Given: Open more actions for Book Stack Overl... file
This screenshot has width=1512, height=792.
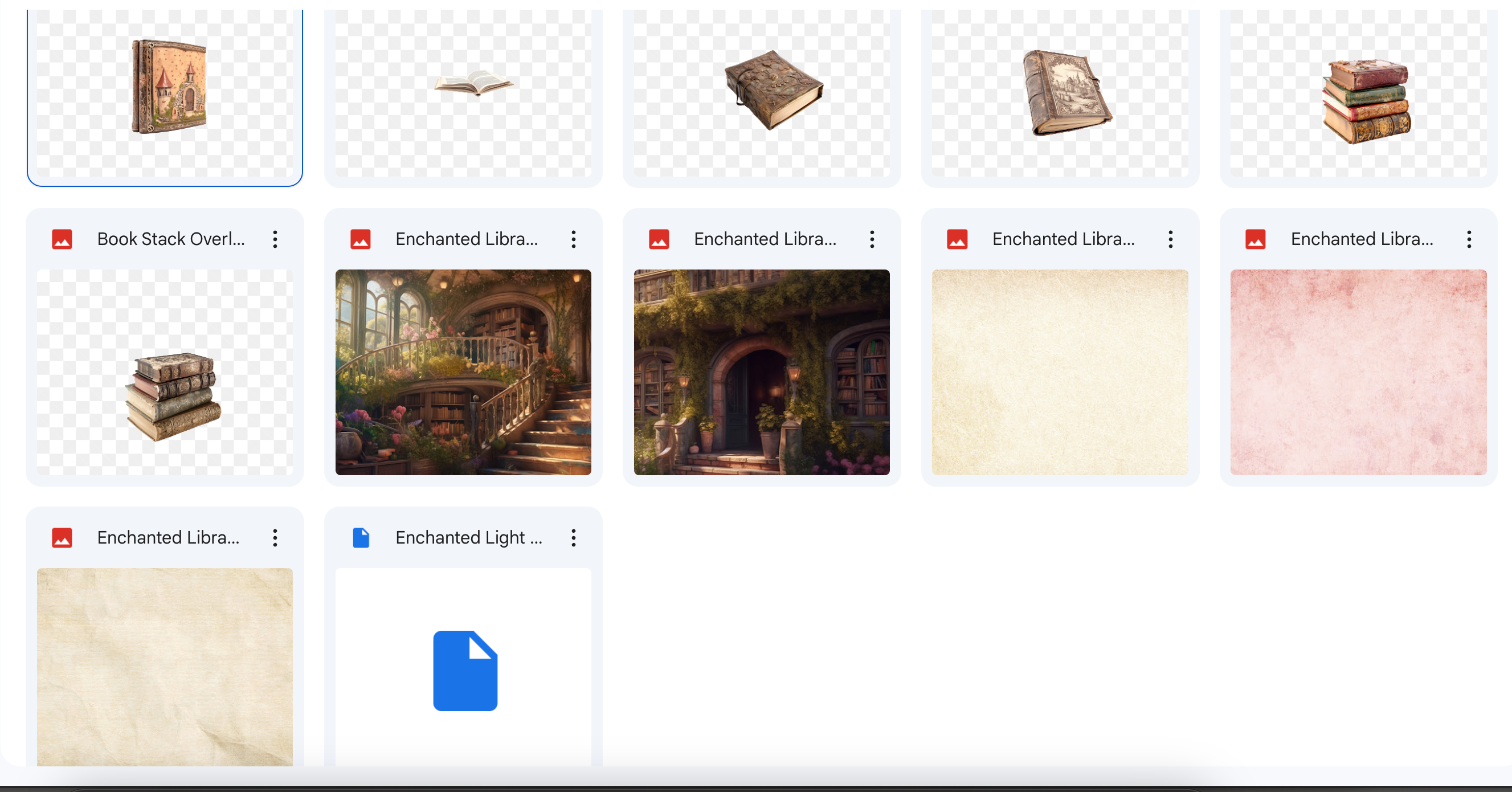Looking at the screenshot, I should coord(275,239).
